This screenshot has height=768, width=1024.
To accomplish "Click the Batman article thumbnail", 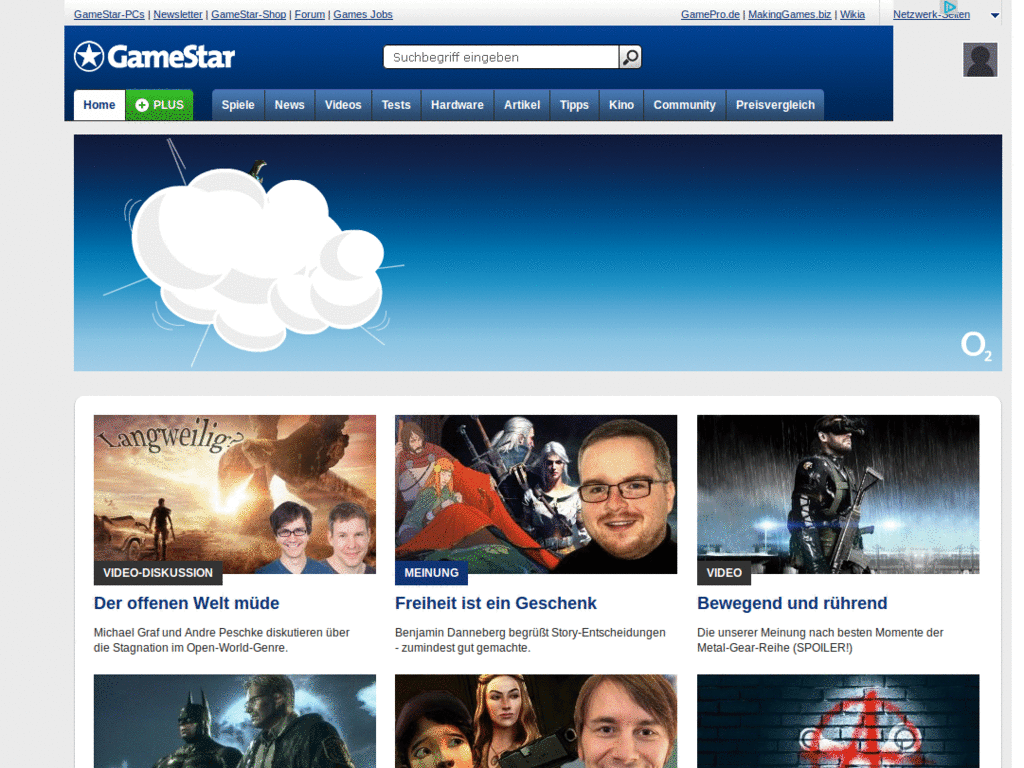I will click(234, 721).
